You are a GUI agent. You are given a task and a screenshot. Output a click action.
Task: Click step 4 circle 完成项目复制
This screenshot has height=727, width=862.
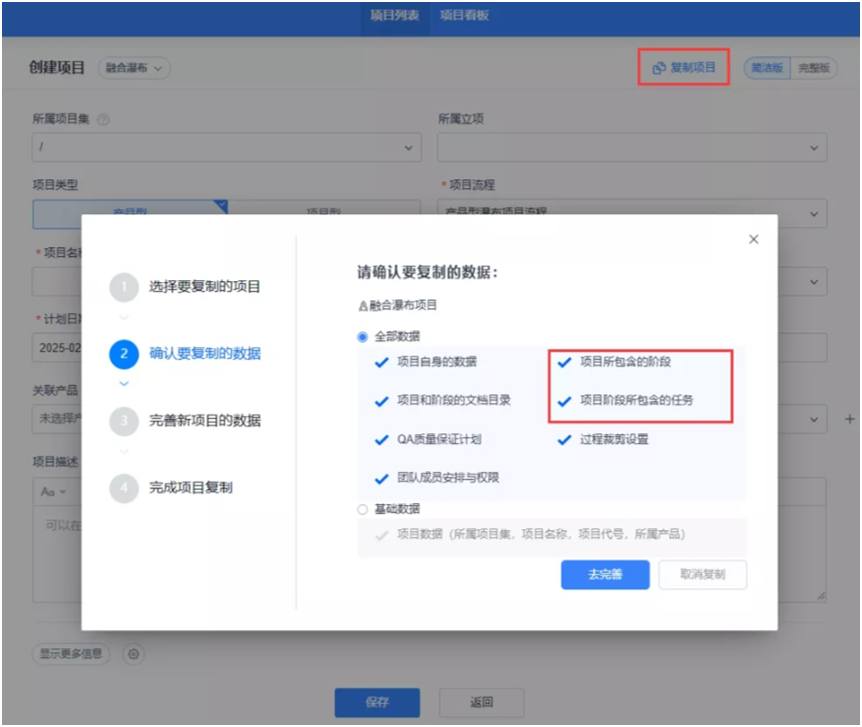click(124, 488)
